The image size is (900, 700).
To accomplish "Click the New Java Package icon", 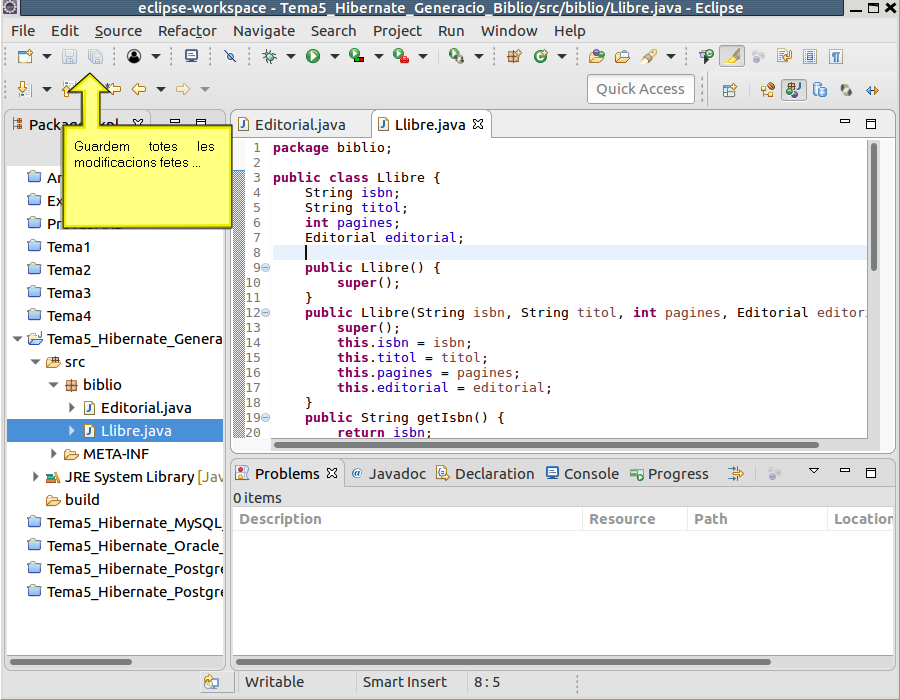I will [x=515, y=57].
